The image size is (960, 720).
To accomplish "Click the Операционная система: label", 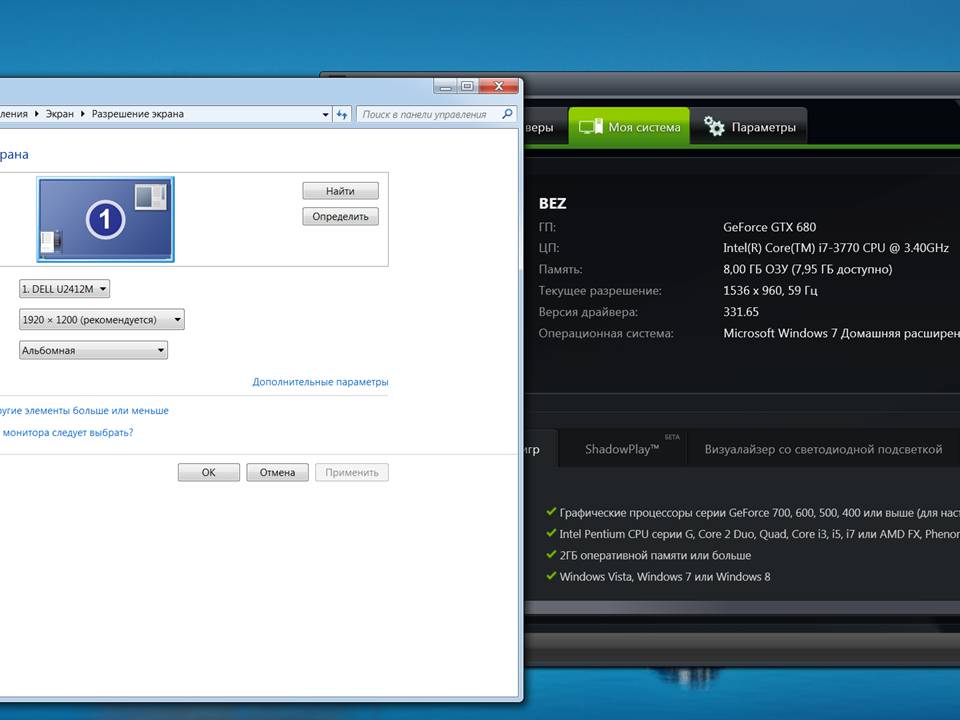I will coord(606,333).
